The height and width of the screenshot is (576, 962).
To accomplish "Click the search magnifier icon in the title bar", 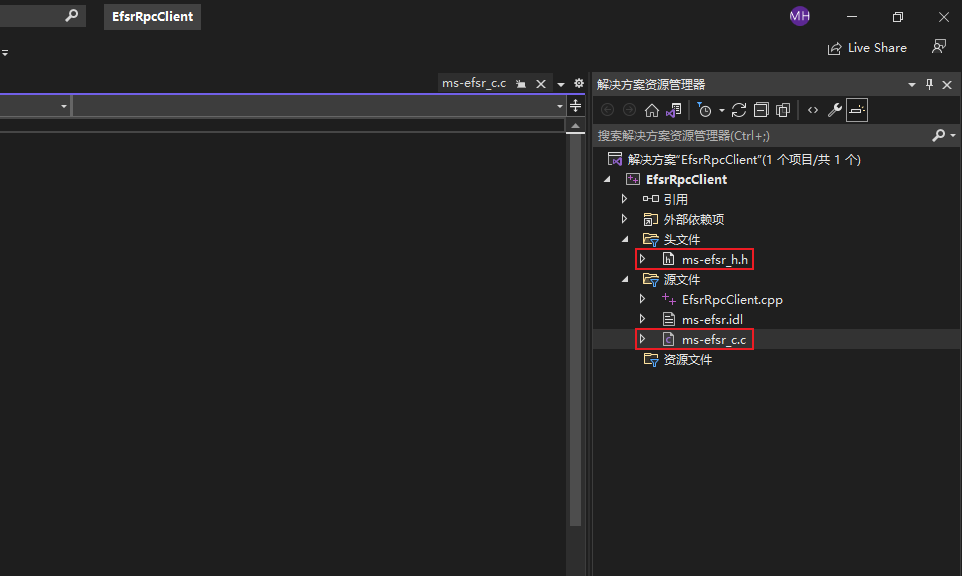I will [x=72, y=15].
